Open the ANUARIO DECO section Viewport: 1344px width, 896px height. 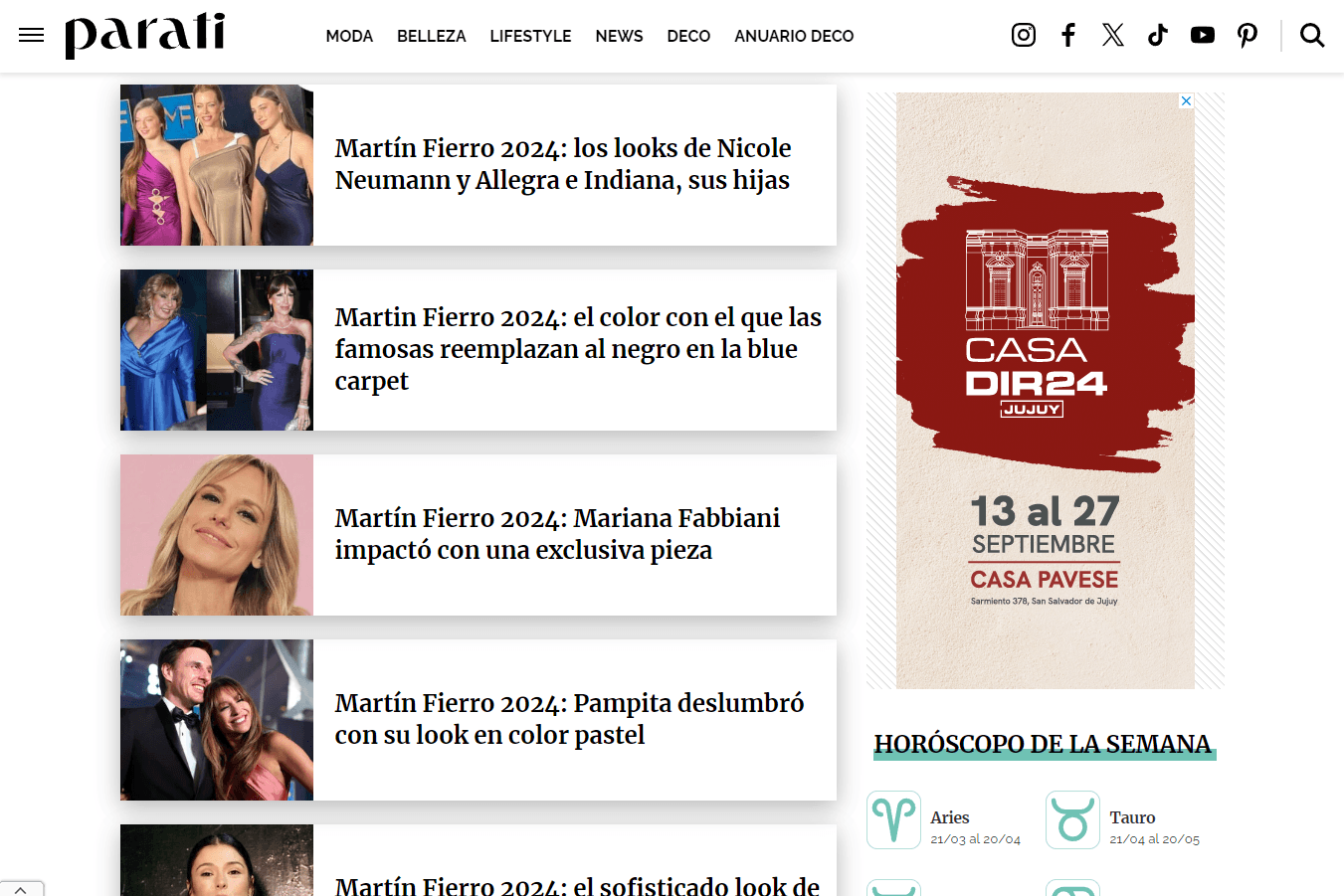794,36
